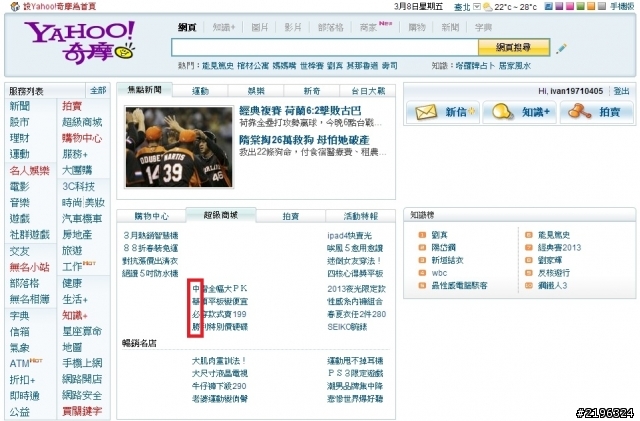Viewport: 640px width, 421px height.
Task: Open 新聞 in the service list
Action: [20, 106]
